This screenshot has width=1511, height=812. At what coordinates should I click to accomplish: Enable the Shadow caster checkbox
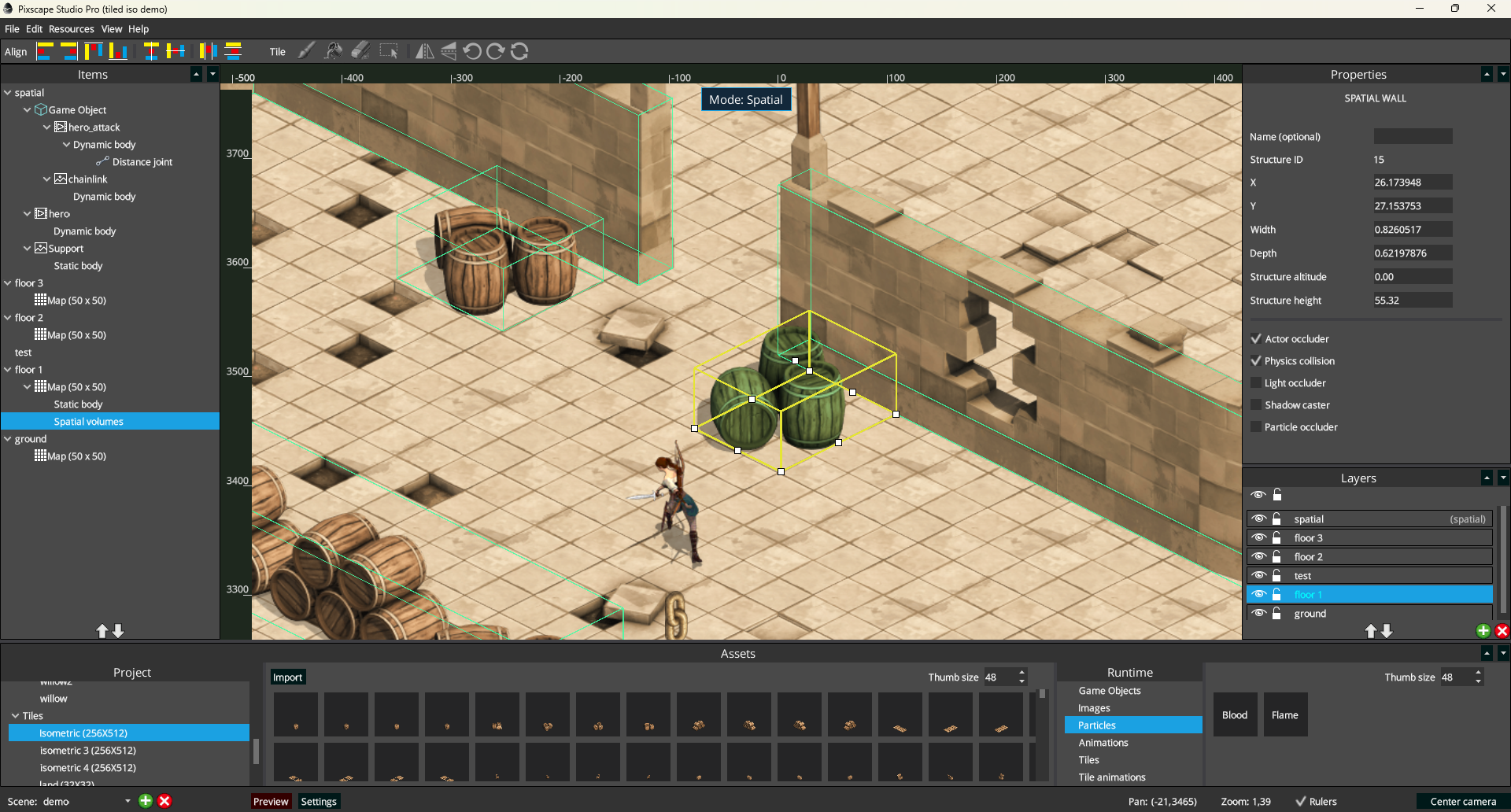pyautogui.click(x=1256, y=405)
